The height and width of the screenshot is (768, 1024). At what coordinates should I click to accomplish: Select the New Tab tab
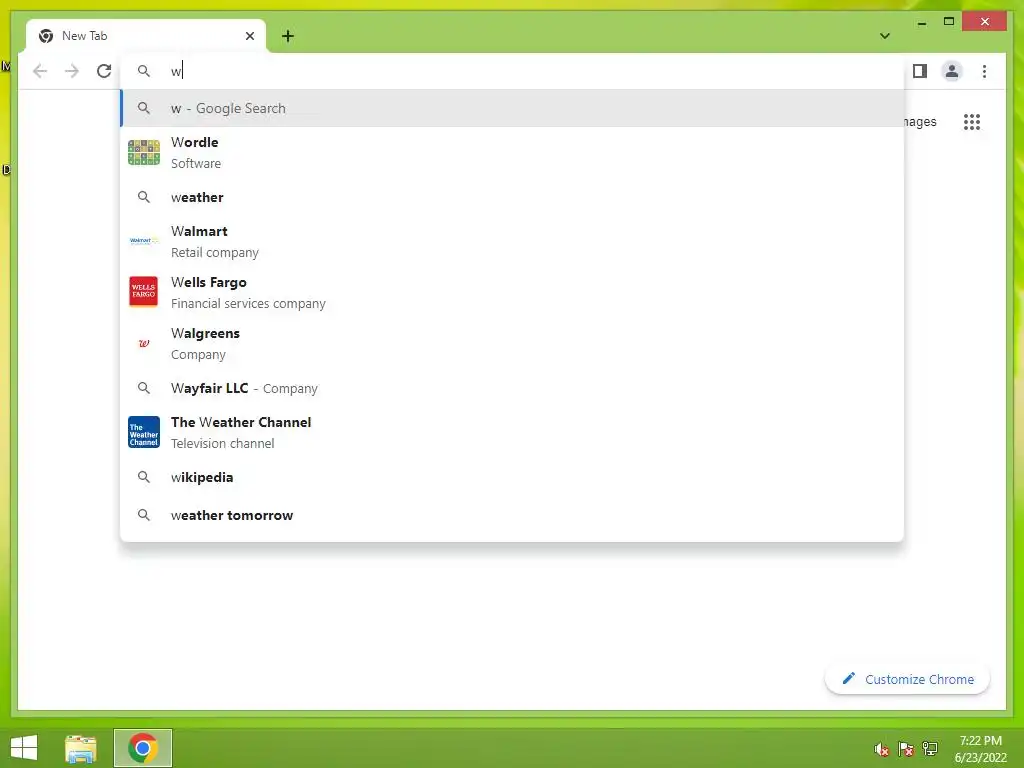[x=146, y=36]
